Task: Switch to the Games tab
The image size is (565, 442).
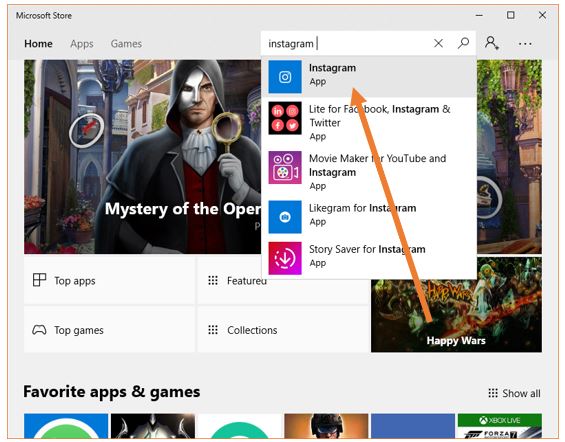Action: 126,44
